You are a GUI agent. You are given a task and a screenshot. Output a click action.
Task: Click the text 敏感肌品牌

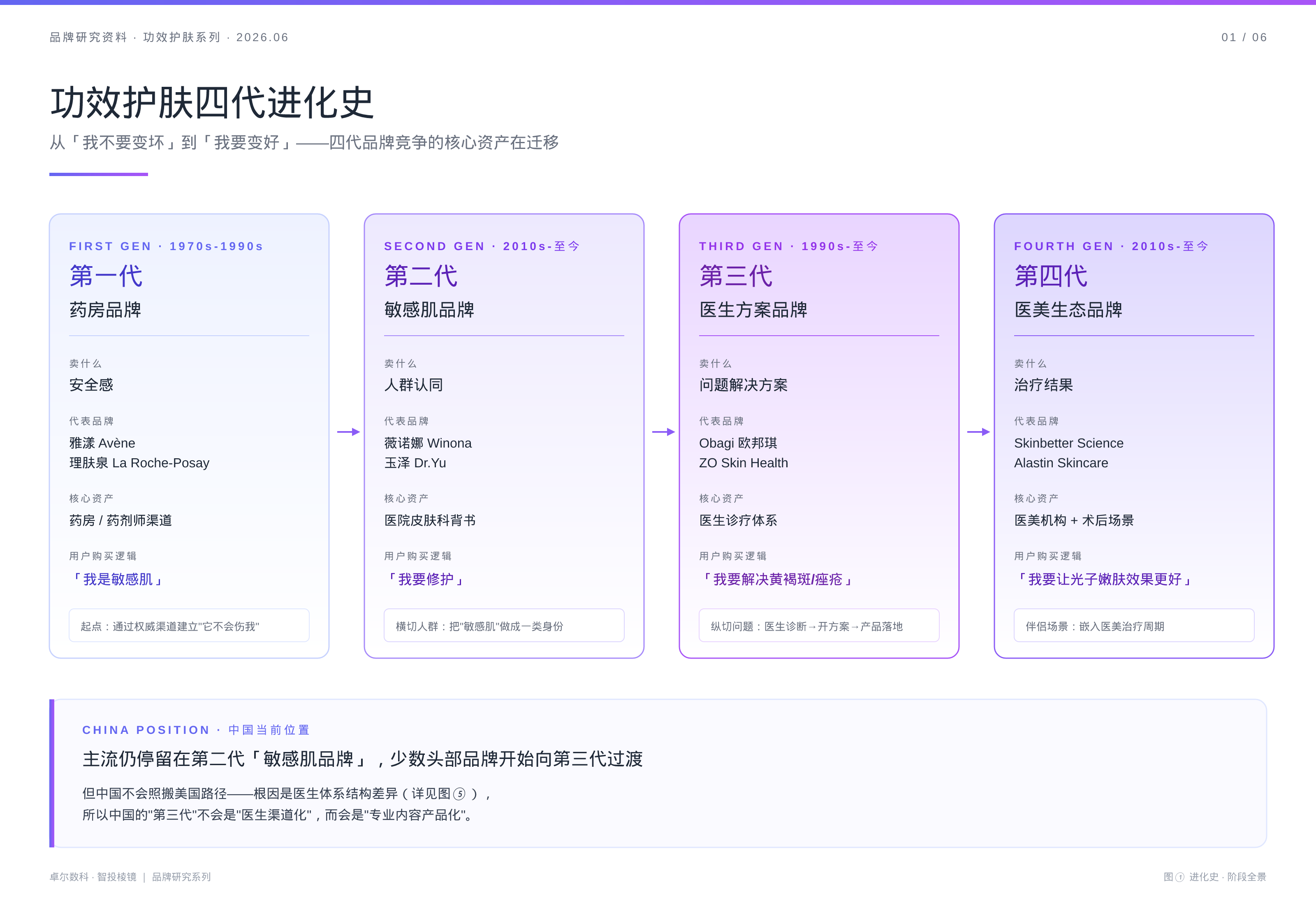430,310
